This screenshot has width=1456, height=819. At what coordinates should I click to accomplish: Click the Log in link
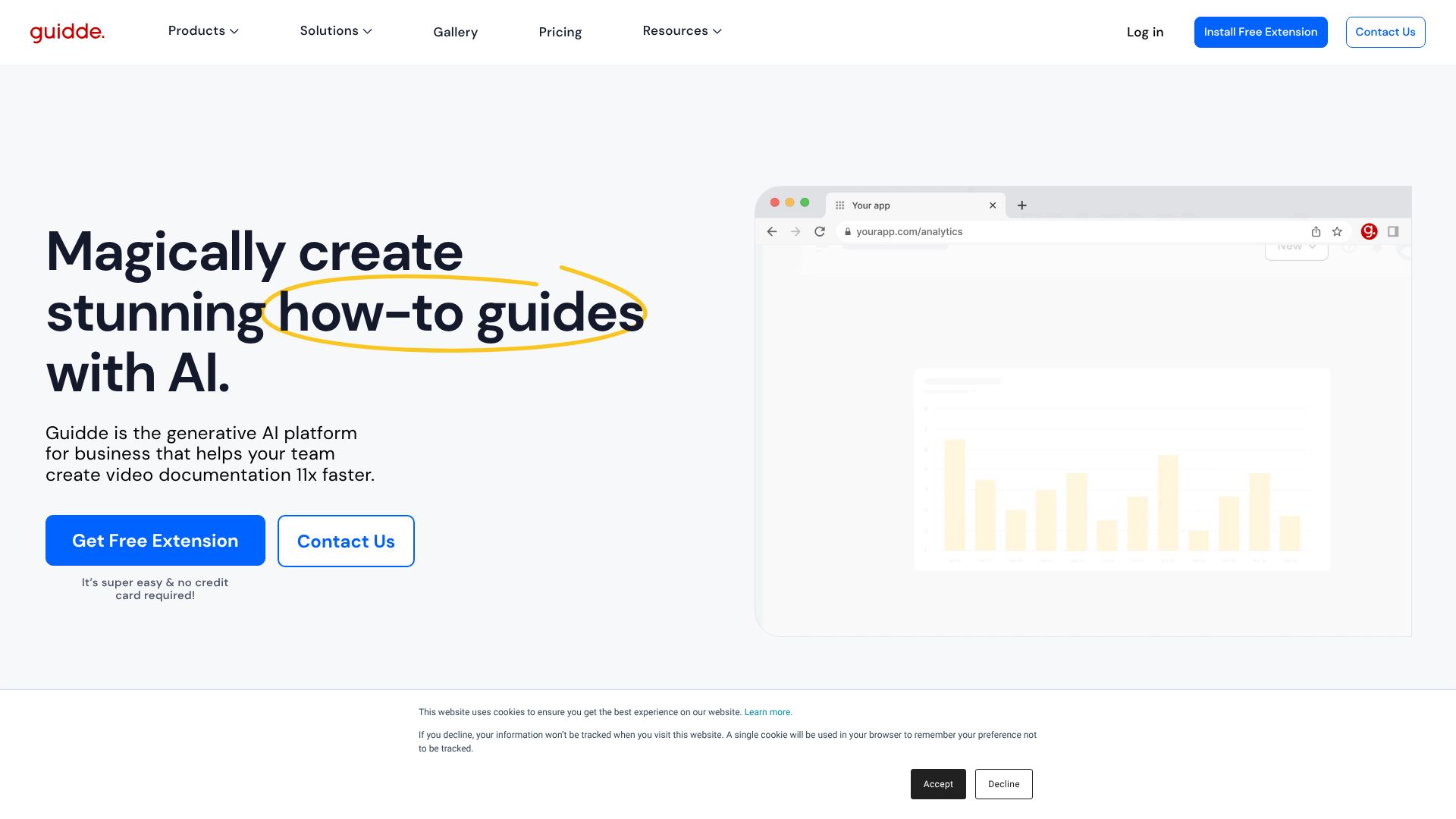click(x=1144, y=32)
